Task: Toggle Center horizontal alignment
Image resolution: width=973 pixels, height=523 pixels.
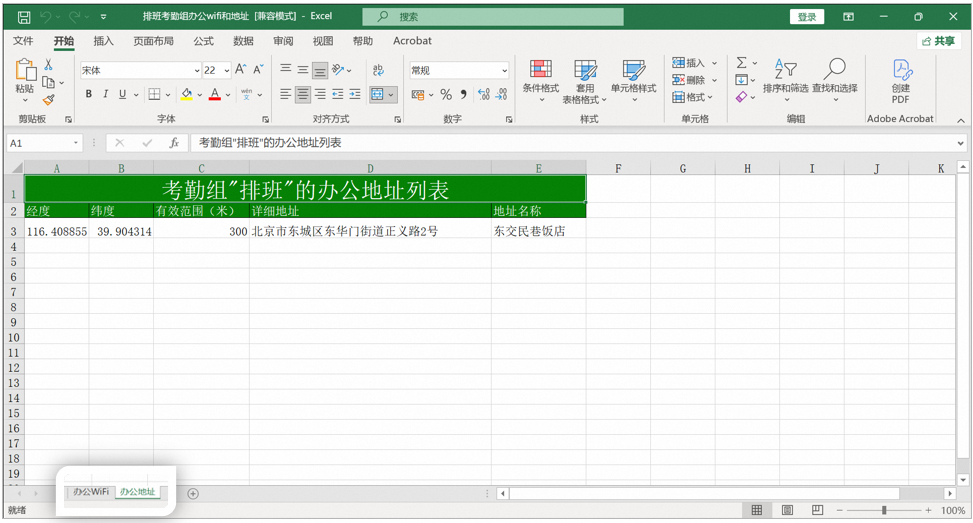Action: (x=303, y=94)
